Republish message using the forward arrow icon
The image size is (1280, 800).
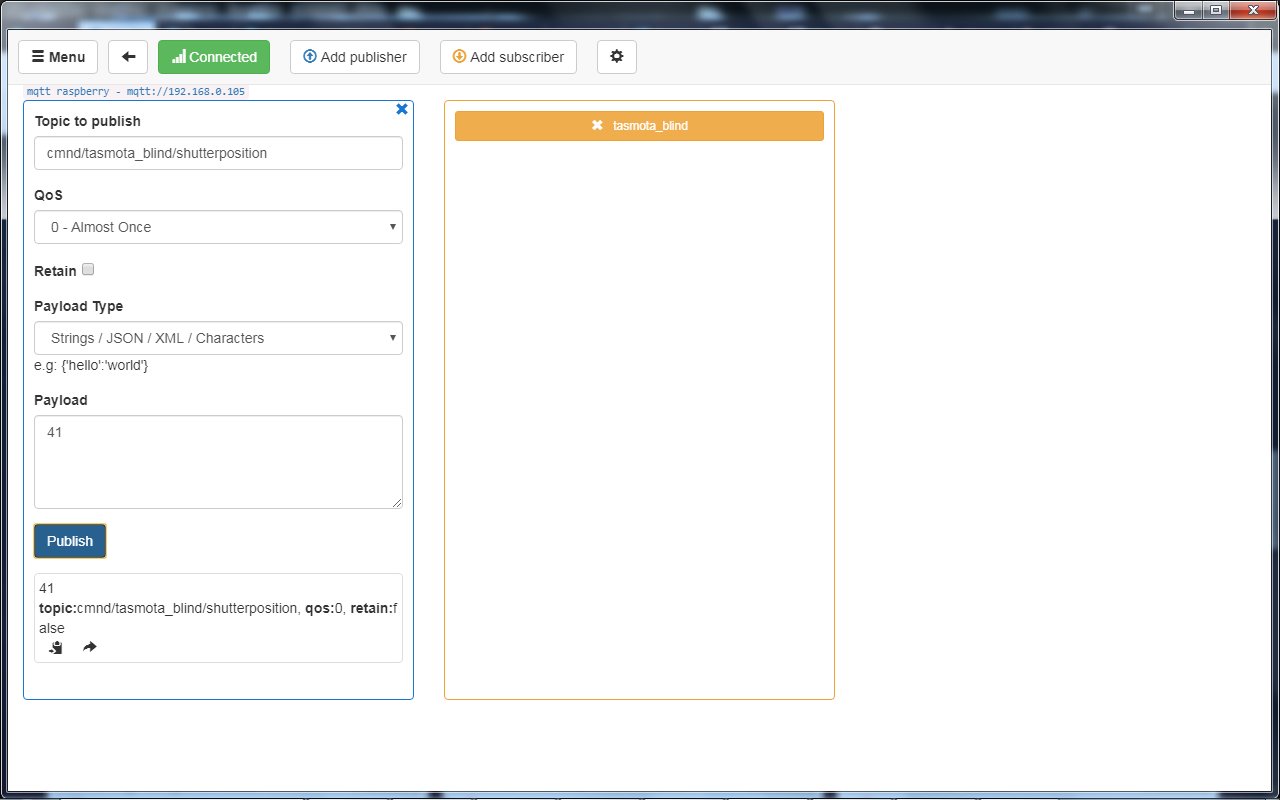click(89, 648)
